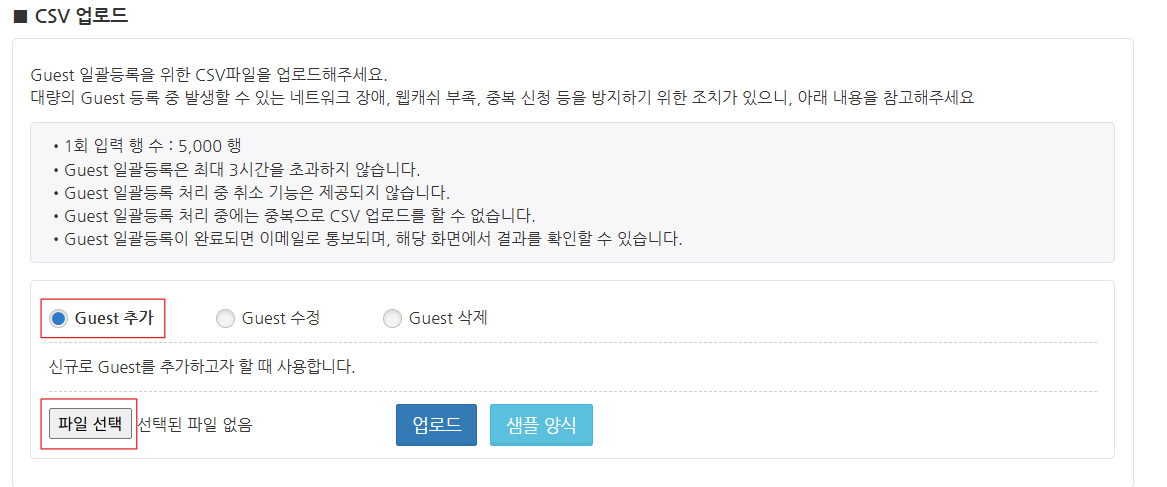Select the Guest 수정 radio button
The height and width of the screenshot is (487, 1167).
tap(224, 319)
